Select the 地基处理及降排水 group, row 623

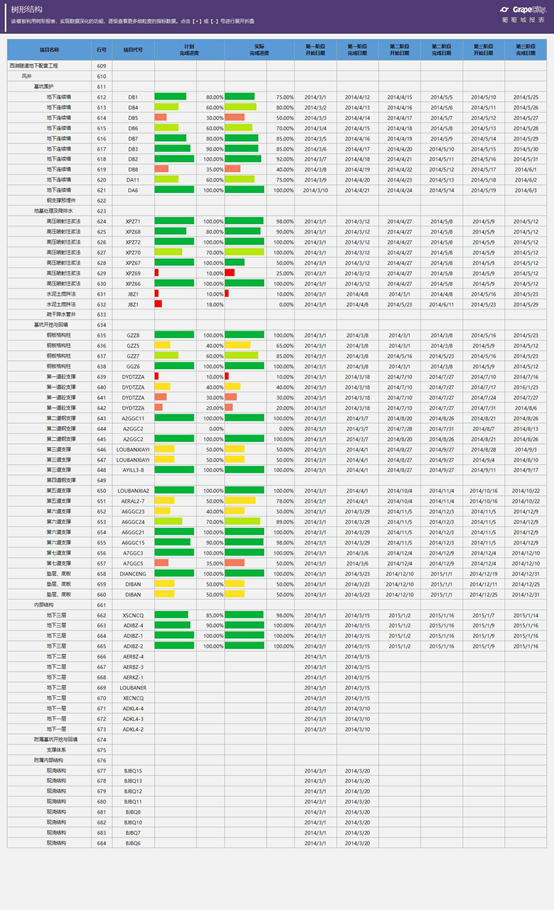[x=53, y=211]
